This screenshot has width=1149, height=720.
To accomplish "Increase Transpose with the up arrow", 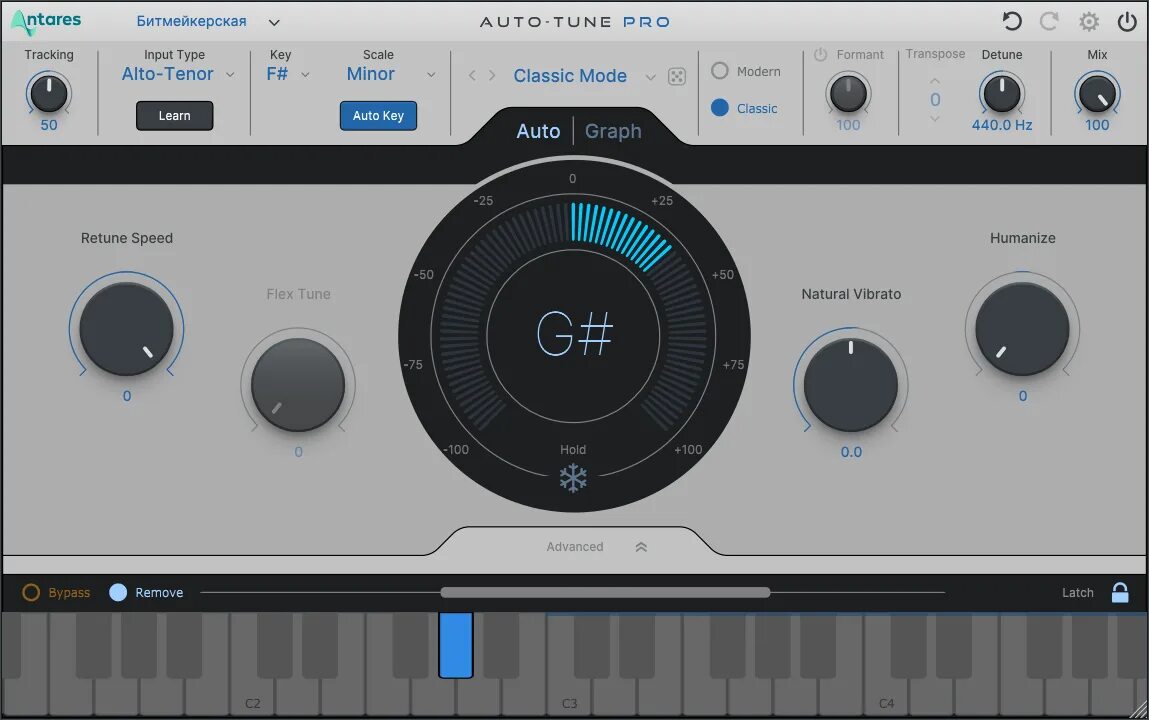I will 934,81.
